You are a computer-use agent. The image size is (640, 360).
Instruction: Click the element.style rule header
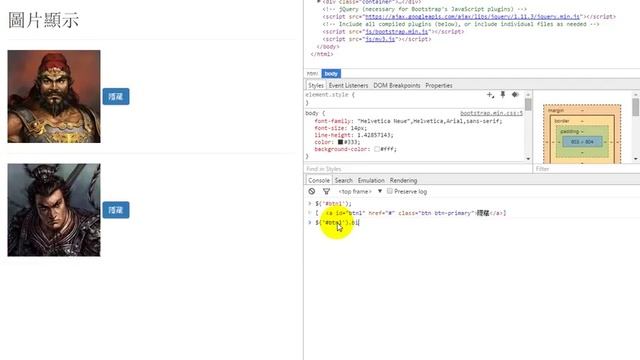(x=330, y=95)
